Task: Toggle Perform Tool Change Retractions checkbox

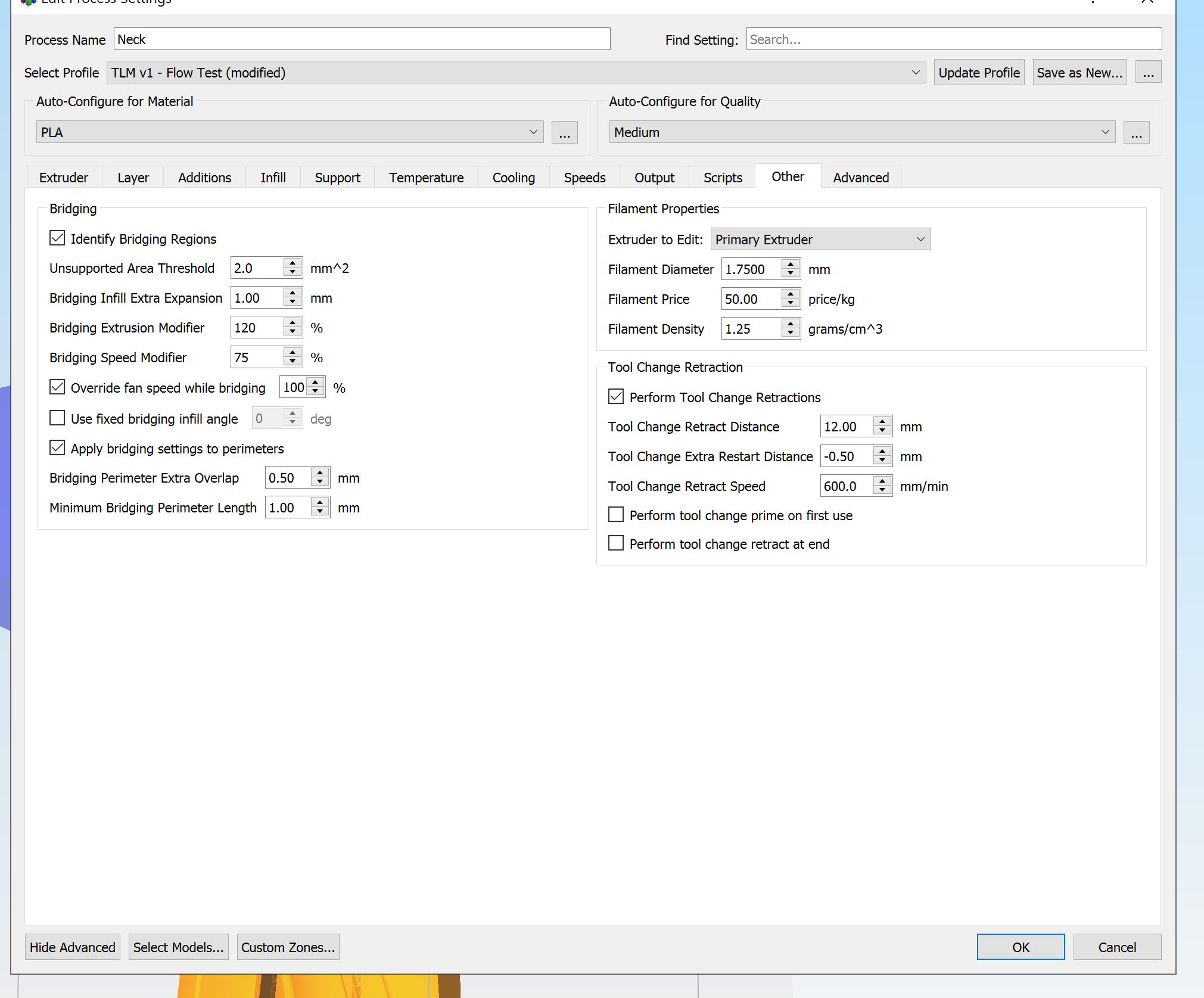Action: pyautogui.click(x=616, y=397)
